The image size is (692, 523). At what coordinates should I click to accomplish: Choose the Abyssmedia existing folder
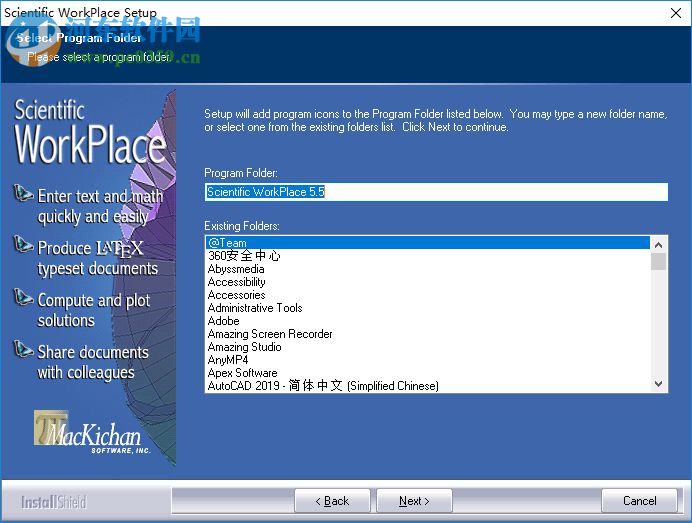pyautogui.click(x=427, y=269)
